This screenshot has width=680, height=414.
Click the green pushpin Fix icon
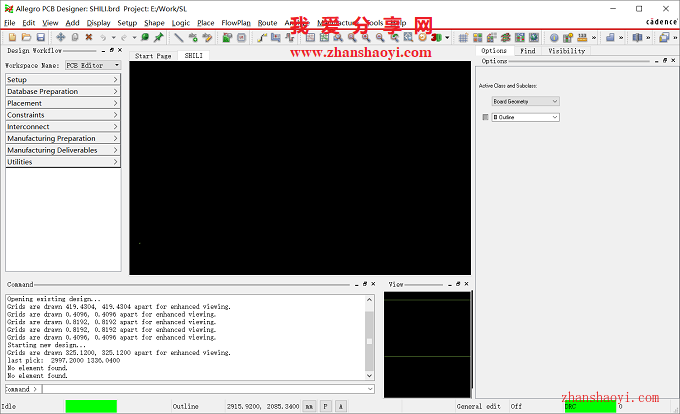coord(159,38)
